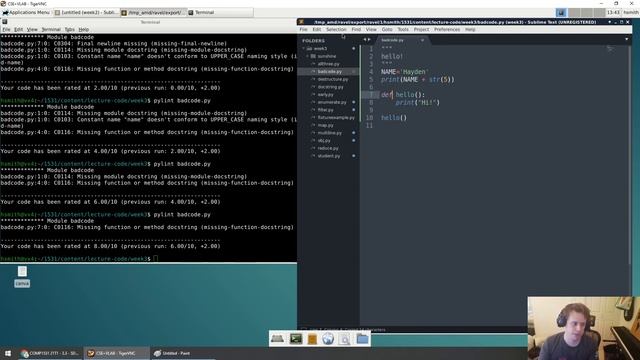This screenshot has width=640, height=360.
Task: Open Sublime Text's Find menu
Action: 356,29
